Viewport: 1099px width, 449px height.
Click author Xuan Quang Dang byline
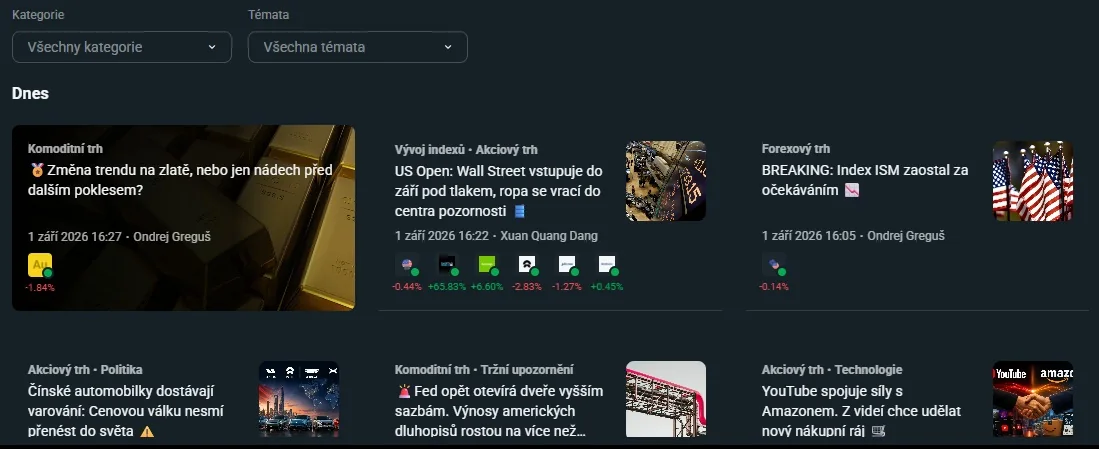549,235
